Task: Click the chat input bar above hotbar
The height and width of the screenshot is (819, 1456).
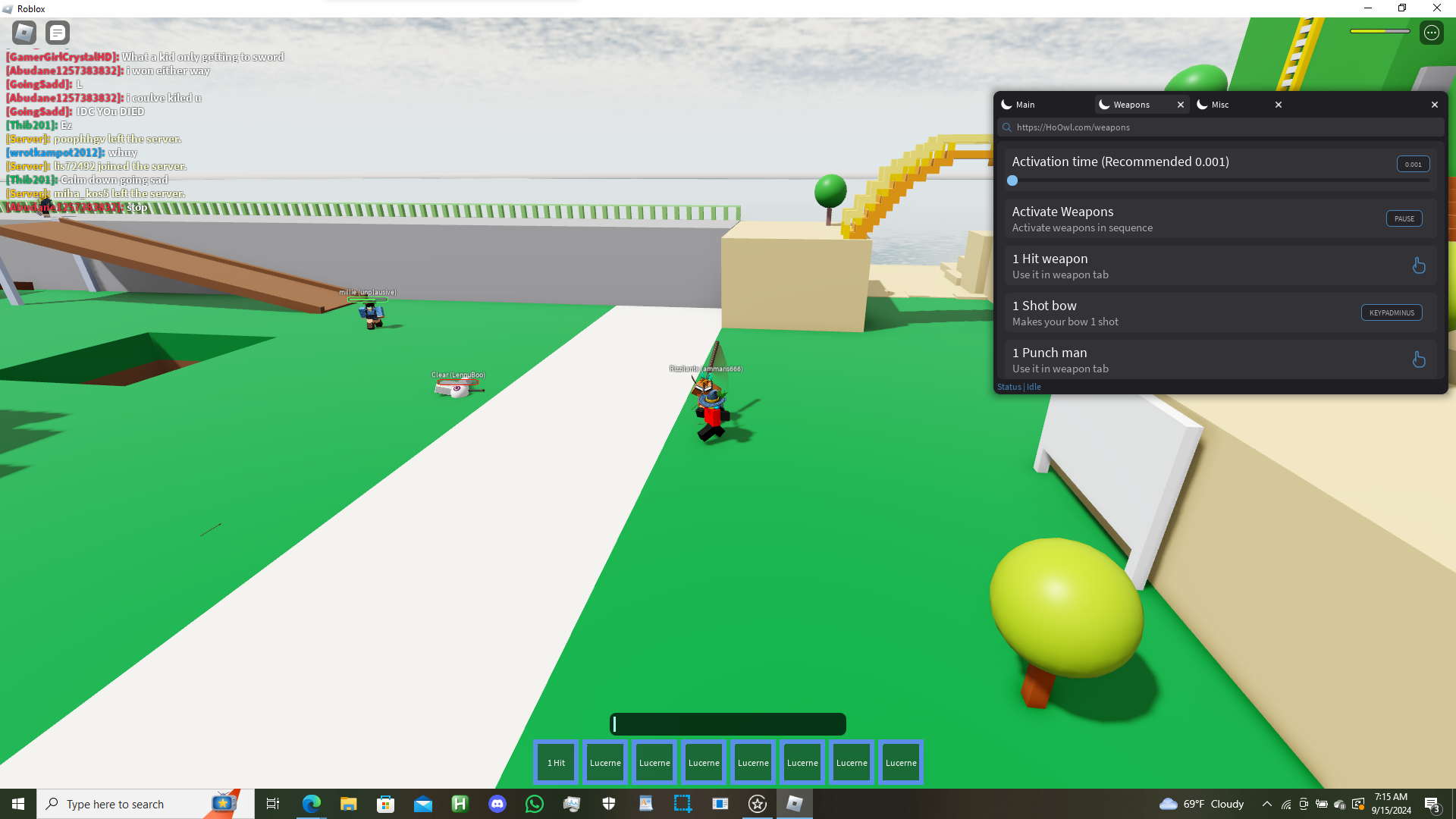Action: (x=728, y=724)
